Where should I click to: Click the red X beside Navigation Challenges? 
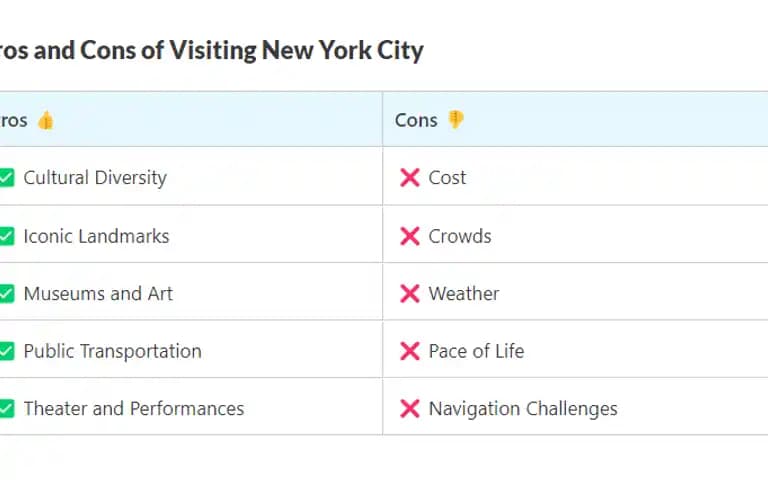click(410, 408)
